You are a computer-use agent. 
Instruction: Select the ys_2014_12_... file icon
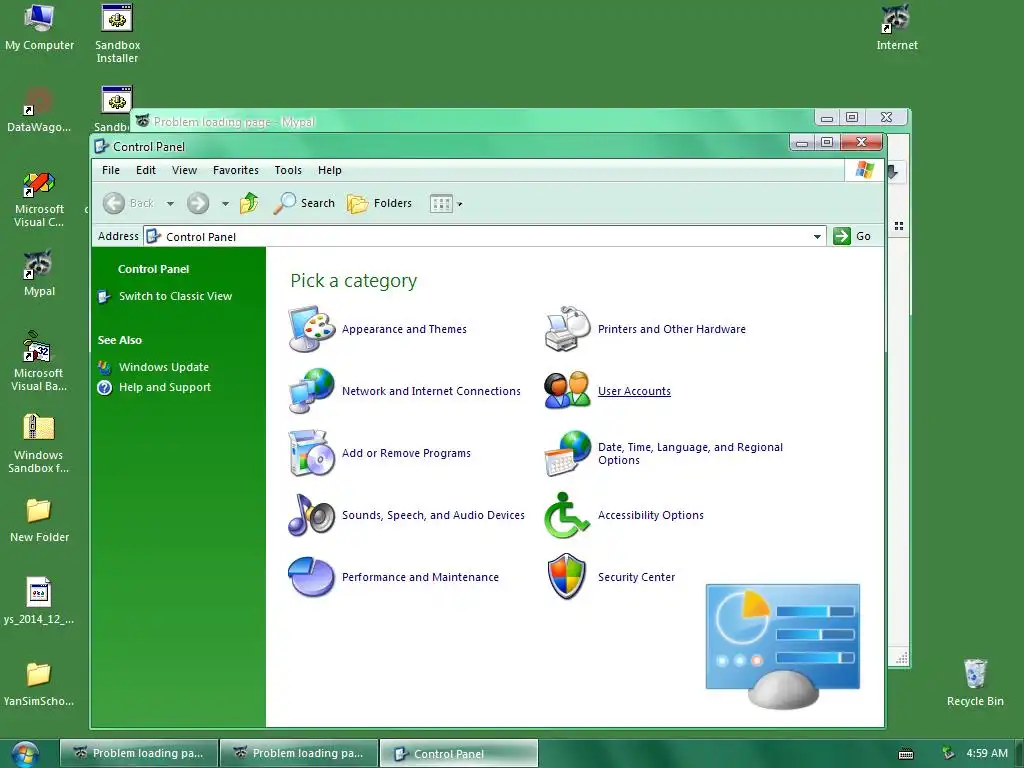[39, 601]
